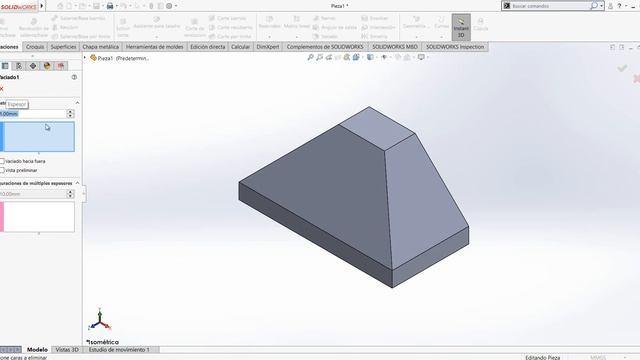Viewport: 640px width, 360px height.
Task: Click the Hide/Show Items icon
Action: 384,58
